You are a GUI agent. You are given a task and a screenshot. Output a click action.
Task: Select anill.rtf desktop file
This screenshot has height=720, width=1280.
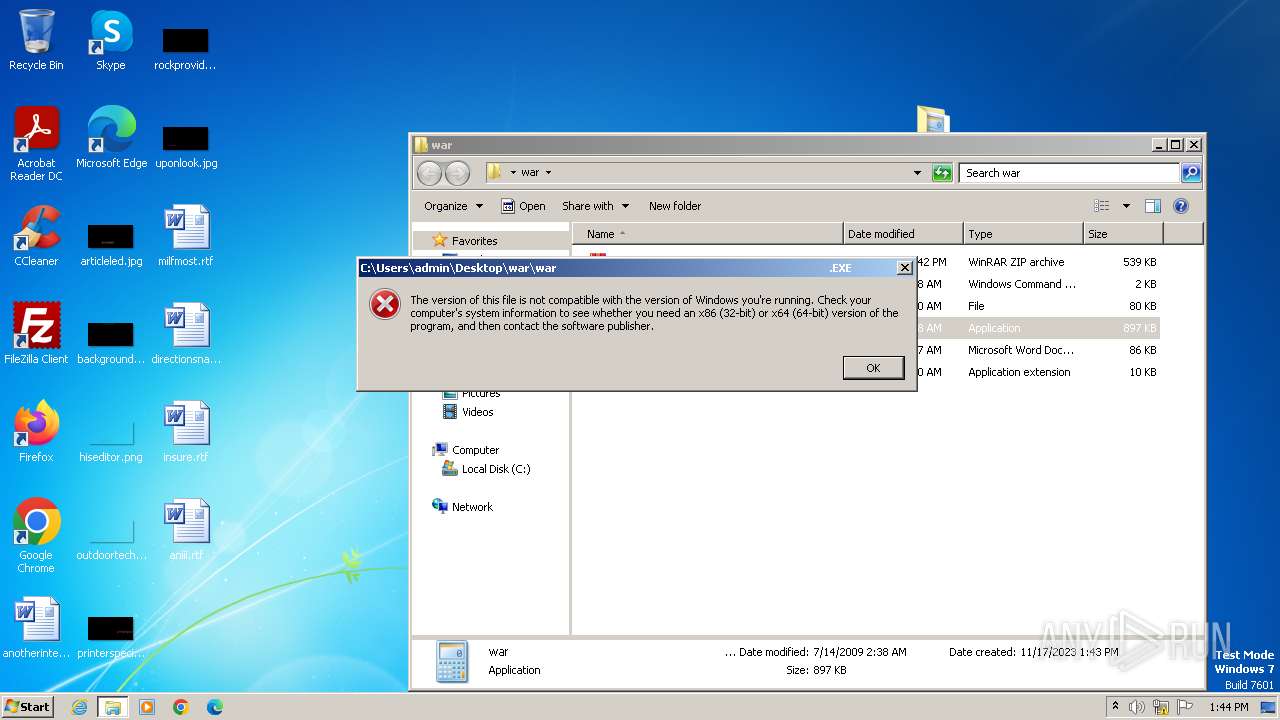click(x=185, y=530)
